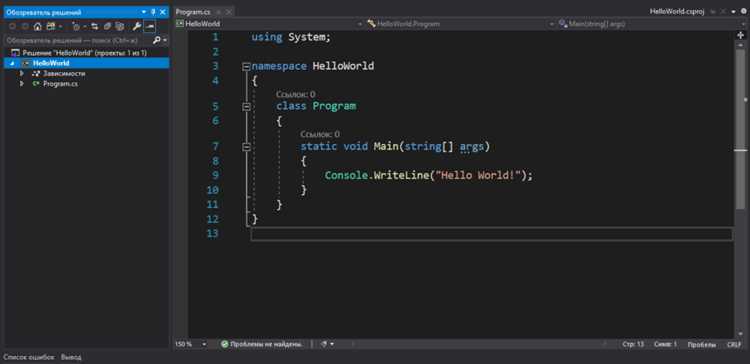The width and height of the screenshot is (750, 364).
Task: Pin the Program.cs tab
Action: pyautogui.click(x=218, y=12)
